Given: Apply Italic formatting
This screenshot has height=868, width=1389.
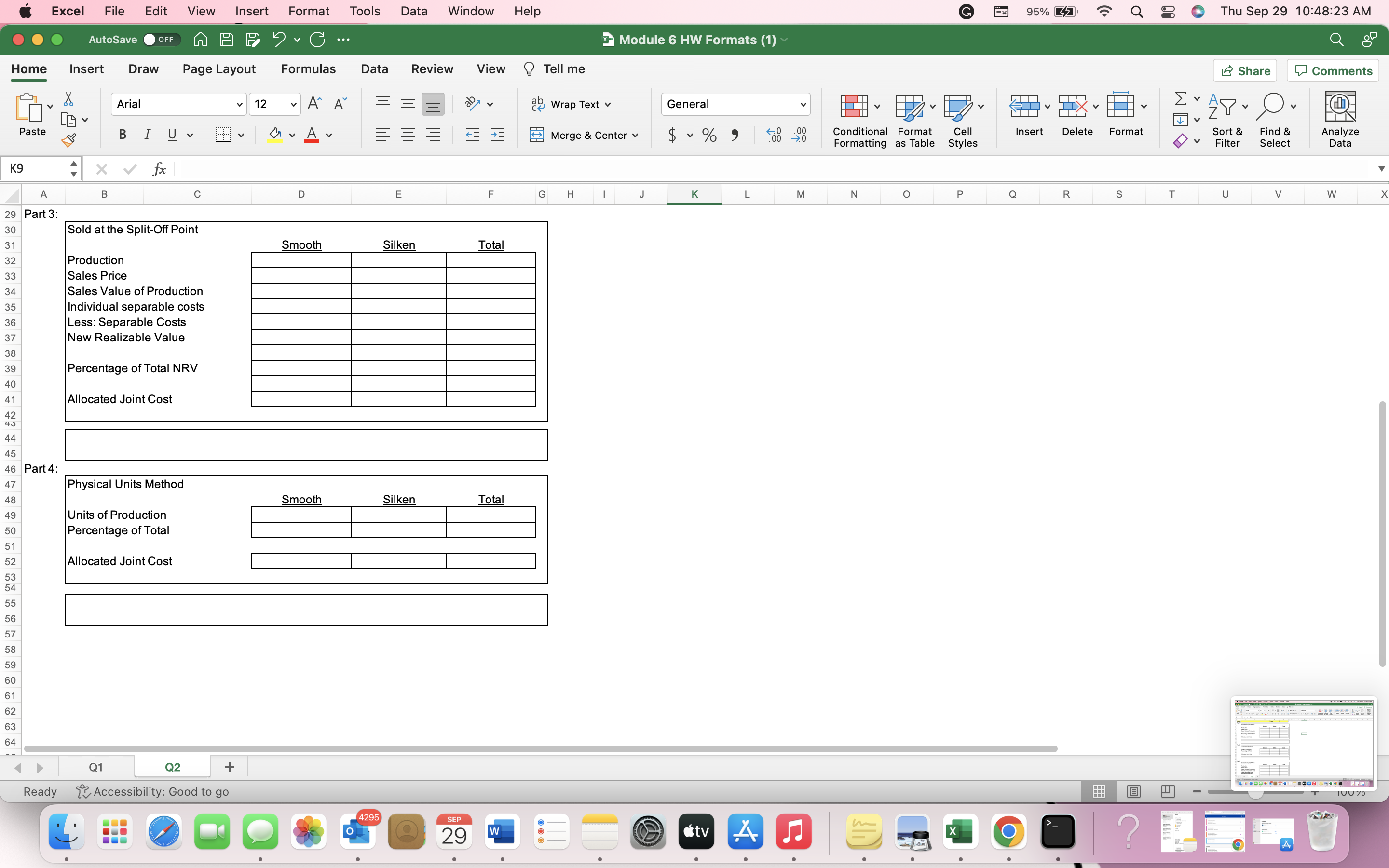Looking at the screenshot, I should (x=148, y=135).
